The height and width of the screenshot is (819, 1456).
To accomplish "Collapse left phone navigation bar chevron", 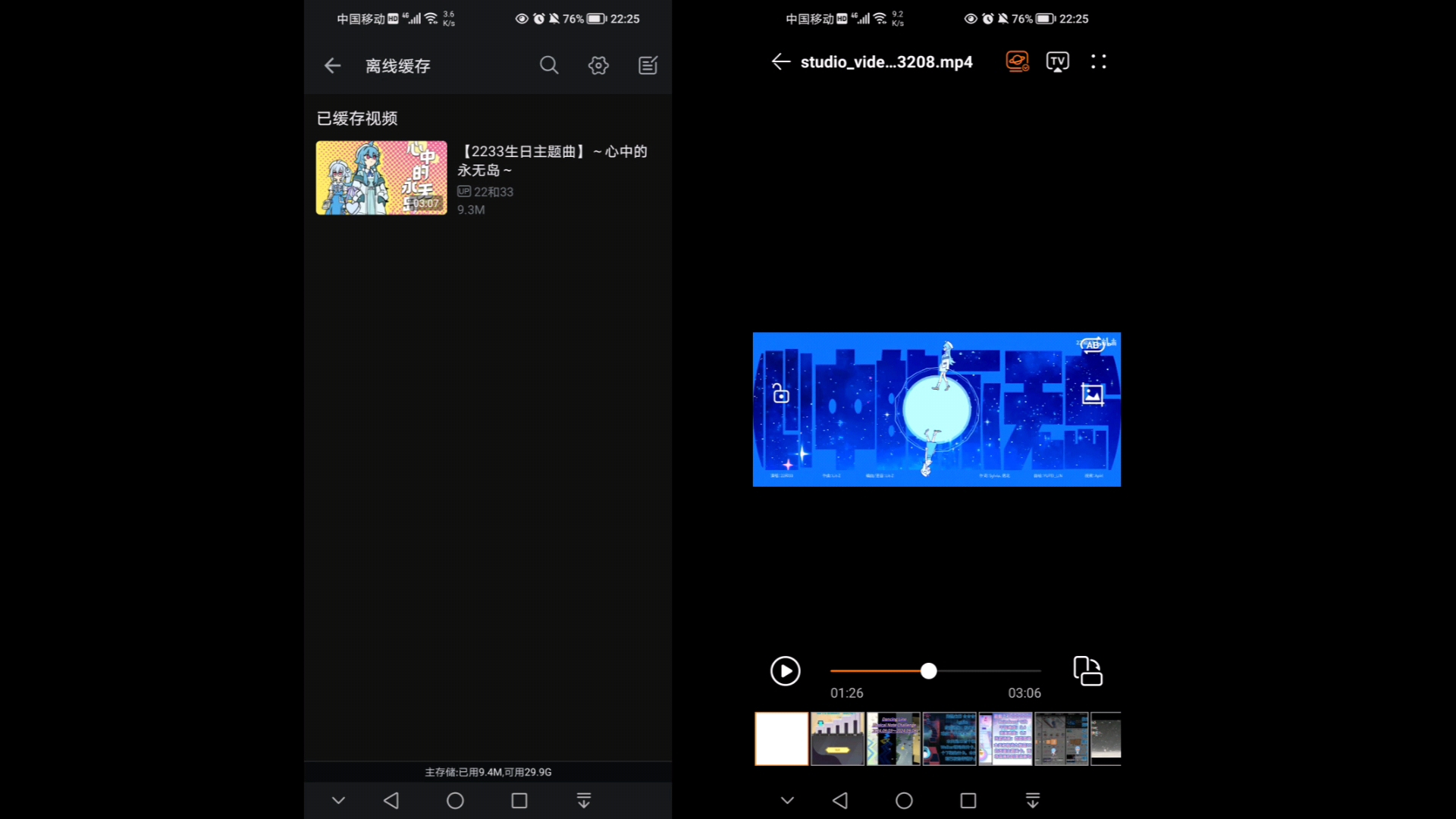I will (x=338, y=800).
